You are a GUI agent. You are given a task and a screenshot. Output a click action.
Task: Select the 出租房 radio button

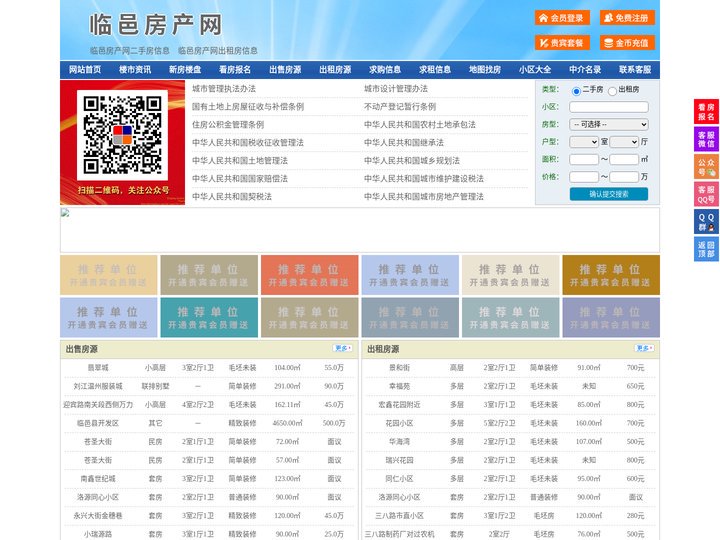(612, 91)
